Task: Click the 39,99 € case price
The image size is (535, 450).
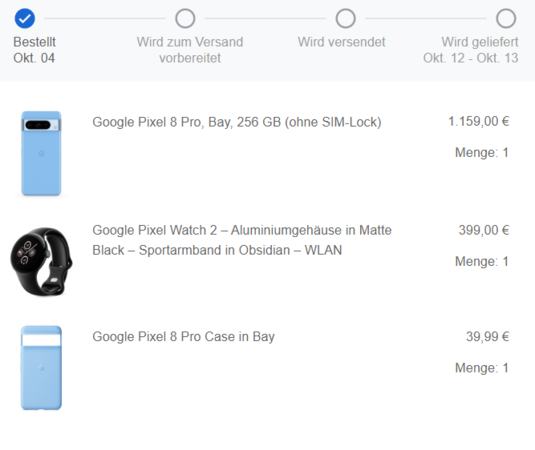Action: click(x=488, y=337)
